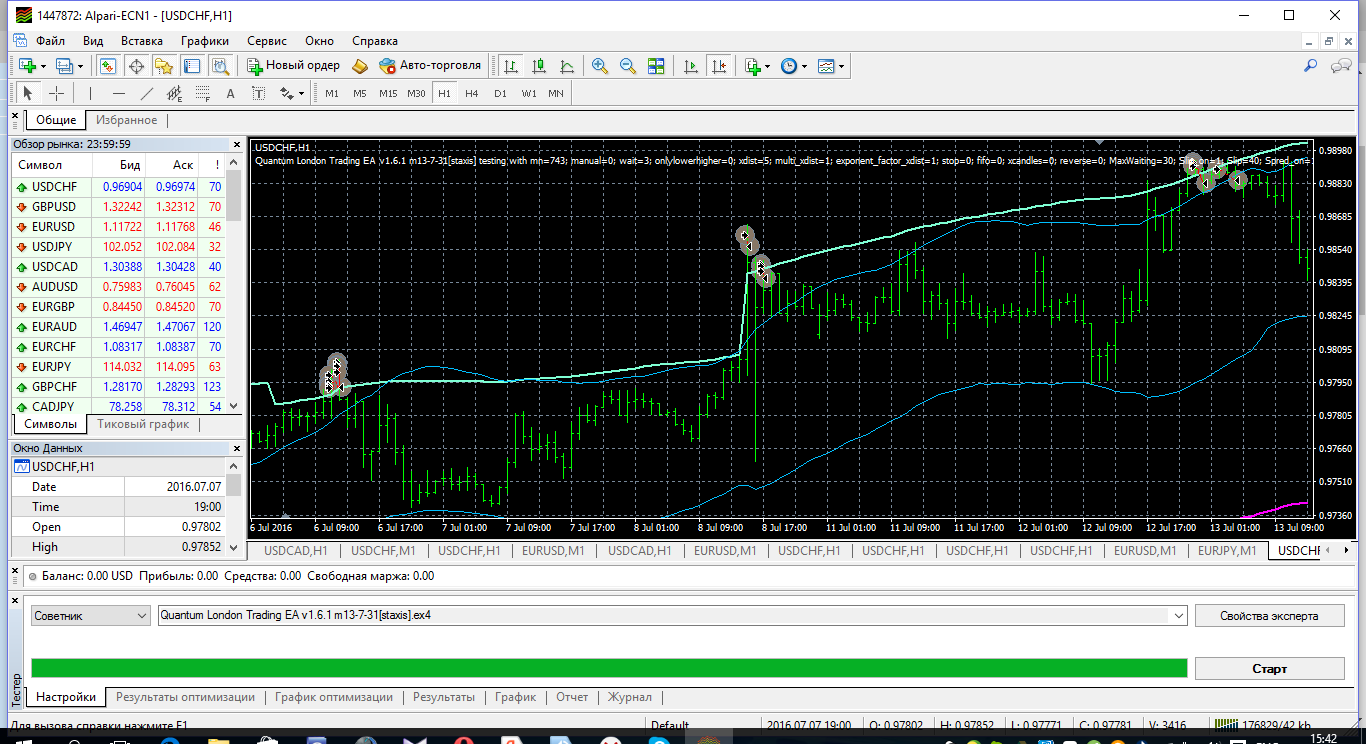Screen dimensions: 1366x744
Task: Toggle chart auto-scroll icon
Action: 691,65
